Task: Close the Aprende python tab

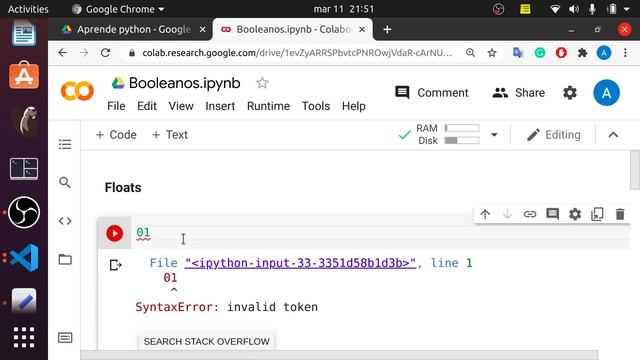Action: pos(202,29)
